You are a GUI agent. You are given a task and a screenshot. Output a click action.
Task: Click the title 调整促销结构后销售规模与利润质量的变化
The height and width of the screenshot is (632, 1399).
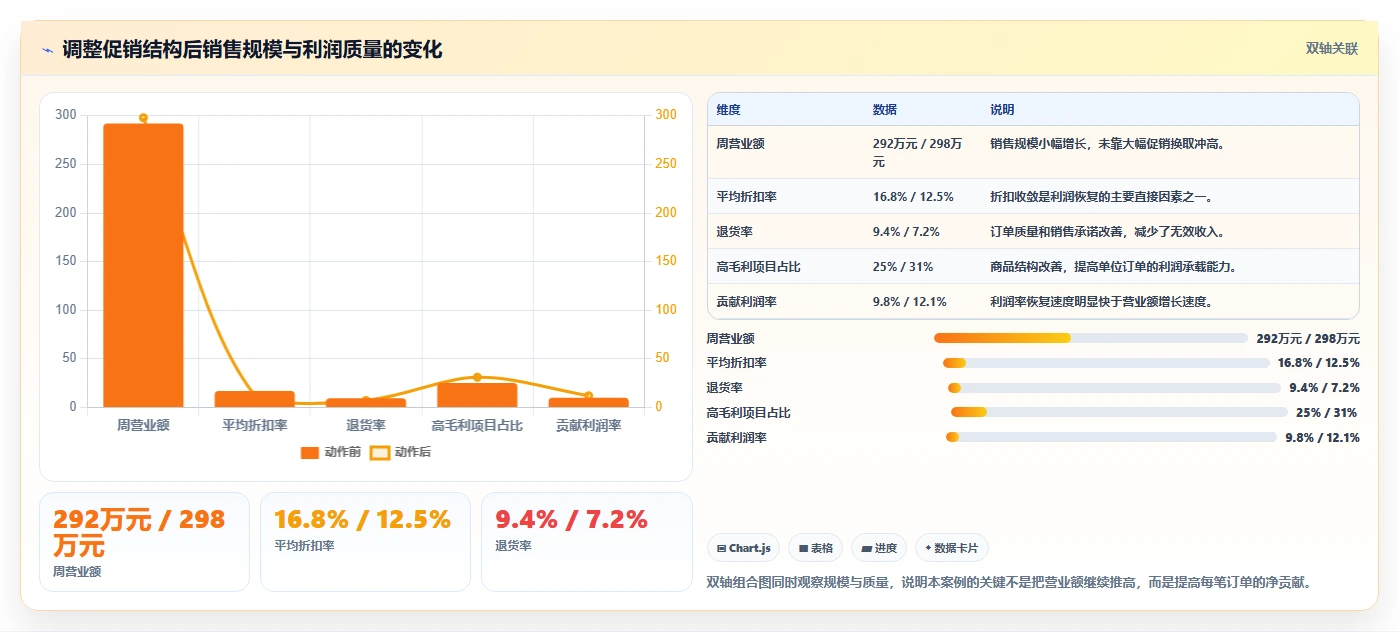click(252, 50)
